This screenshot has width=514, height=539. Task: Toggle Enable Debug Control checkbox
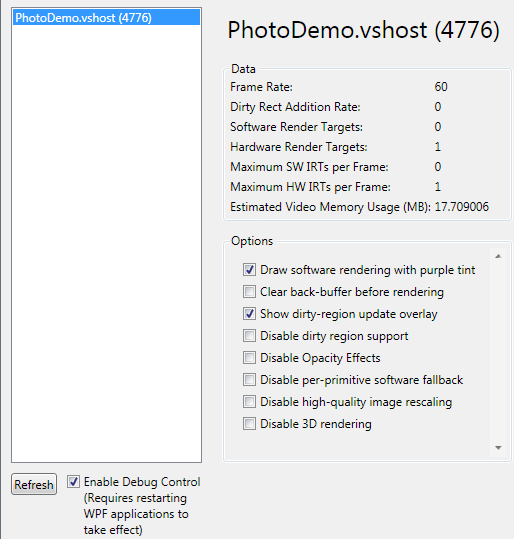pyautogui.click(x=73, y=482)
